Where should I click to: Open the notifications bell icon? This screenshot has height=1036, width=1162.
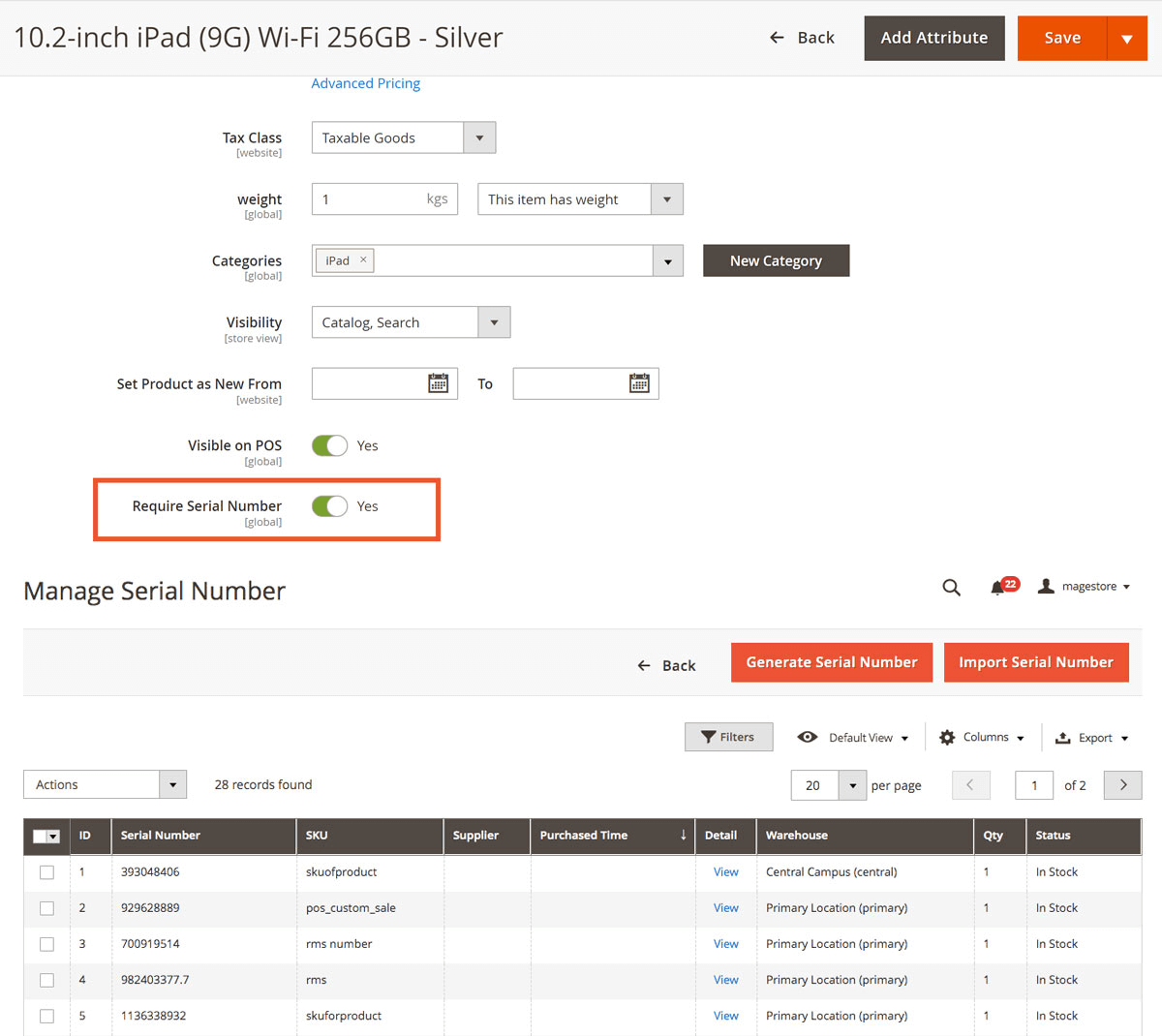pyautogui.click(x=997, y=588)
